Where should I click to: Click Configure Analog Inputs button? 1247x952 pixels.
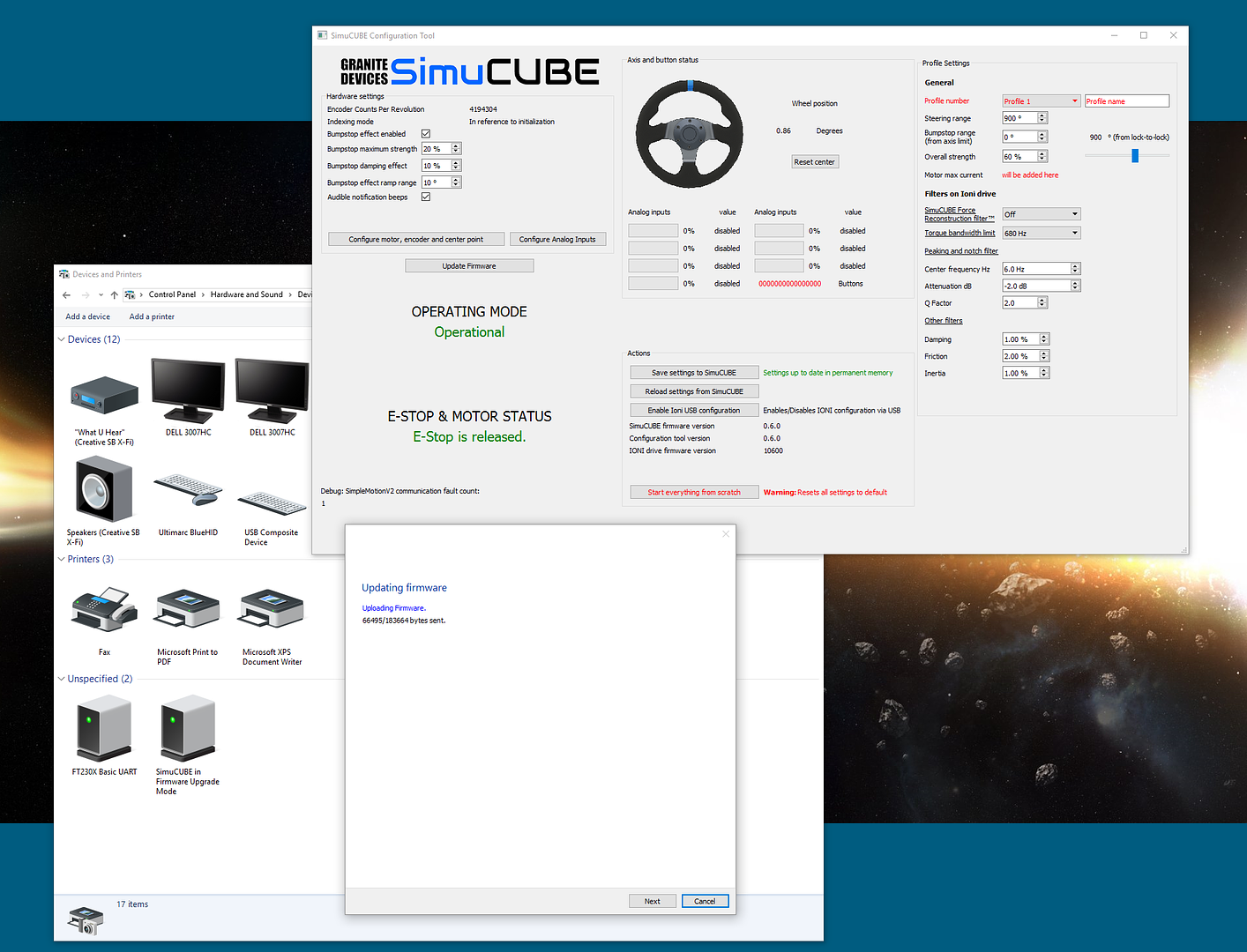coord(557,239)
